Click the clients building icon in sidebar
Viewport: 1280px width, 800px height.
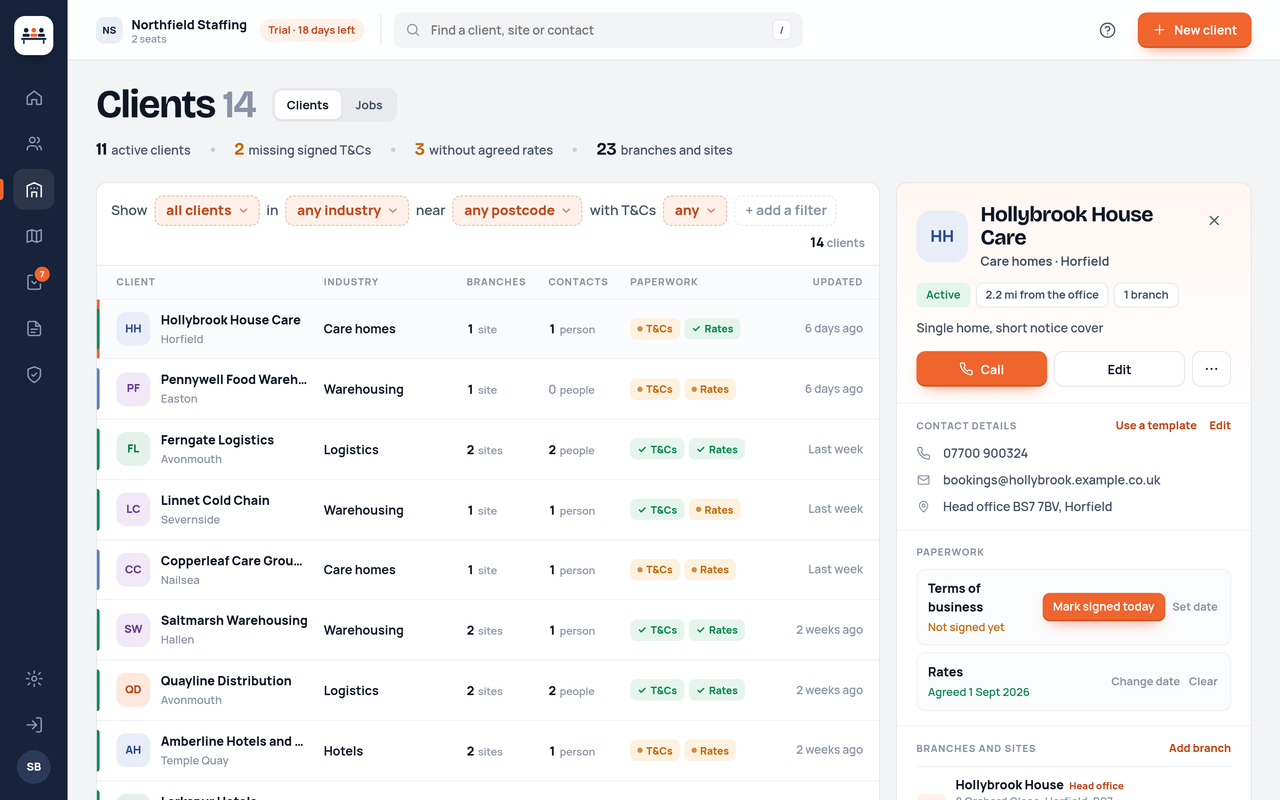coord(34,190)
